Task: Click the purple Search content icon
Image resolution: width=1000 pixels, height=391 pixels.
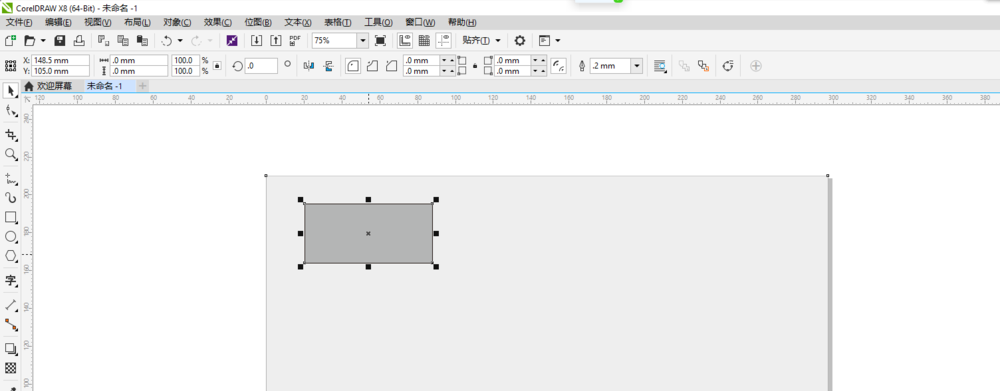Action: click(232, 40)
